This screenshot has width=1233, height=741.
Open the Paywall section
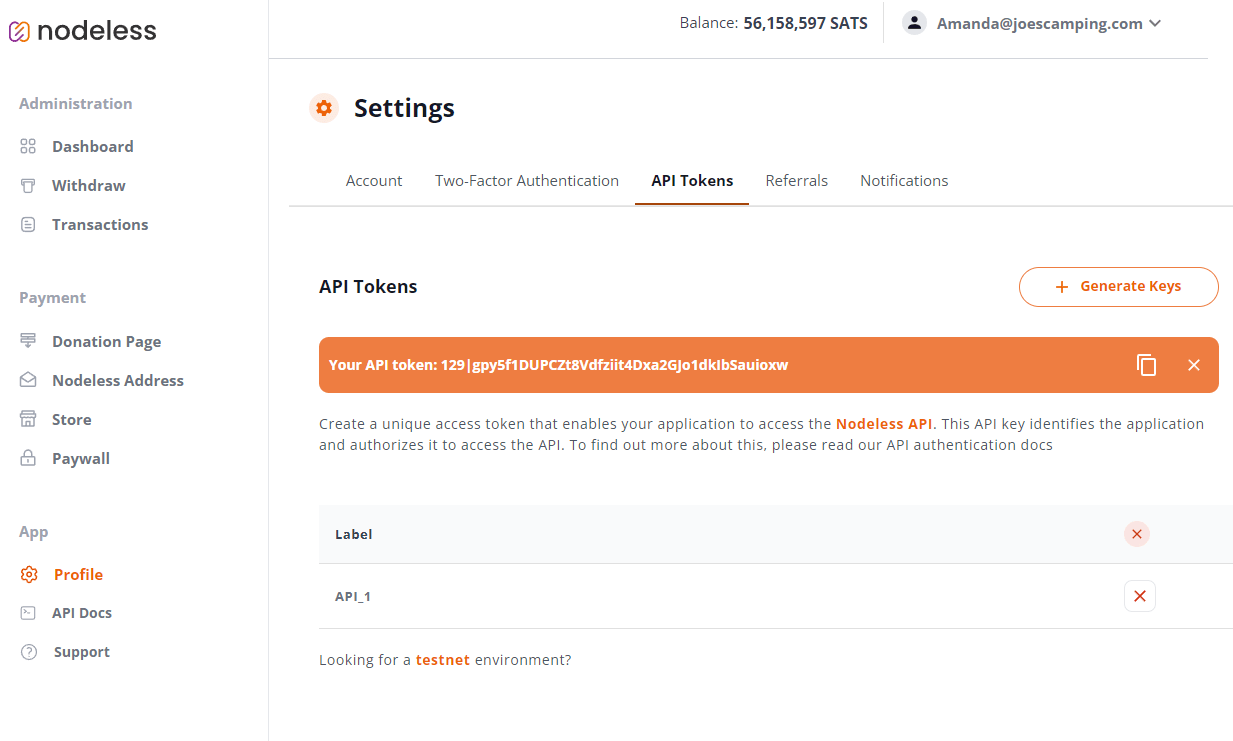click(x=81, y=458)
